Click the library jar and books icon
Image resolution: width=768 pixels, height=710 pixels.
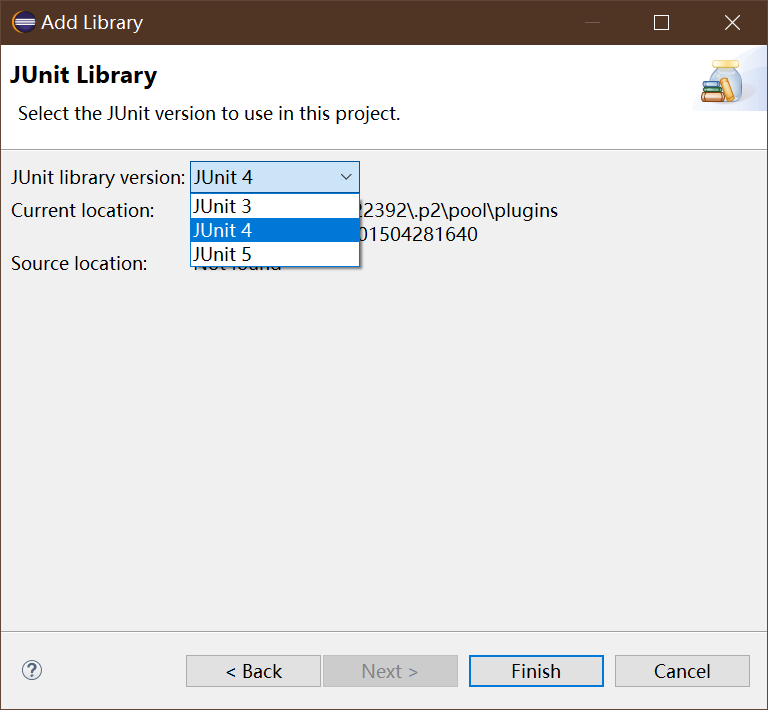click(x=721, y=81)
